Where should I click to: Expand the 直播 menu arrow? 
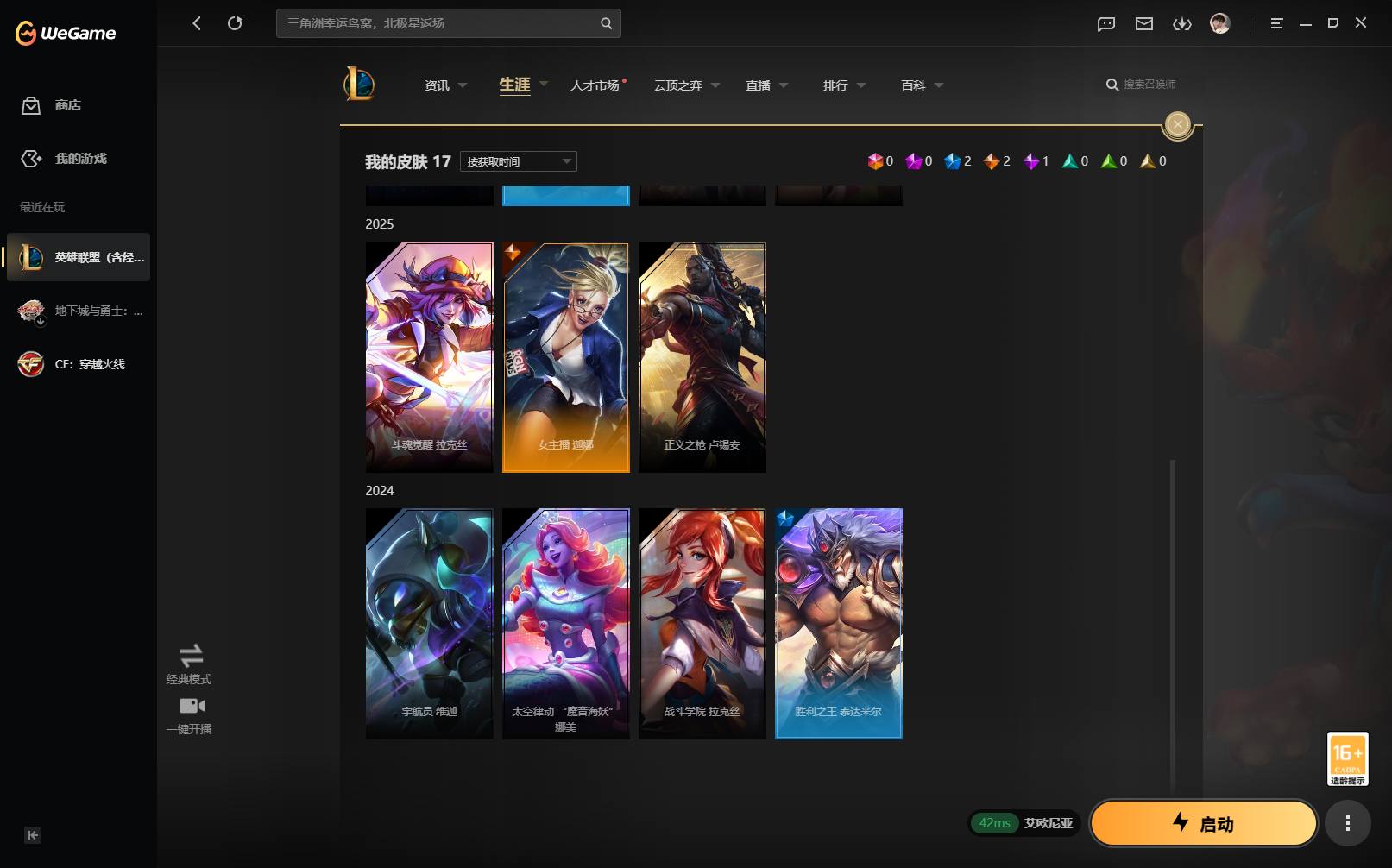784,85
